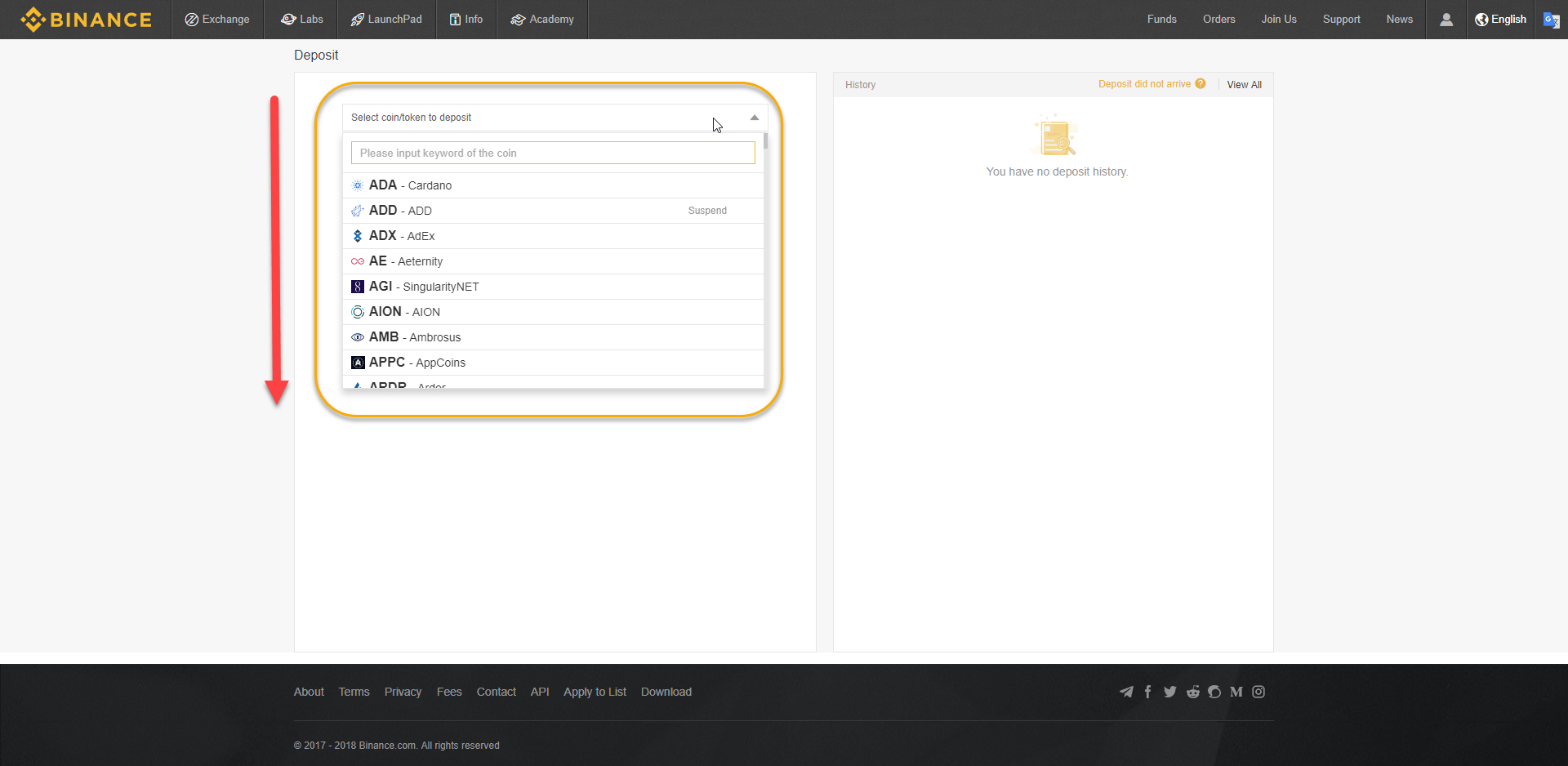1568x766 pixels.
Task: Open Binance Instagram icon
Action: pos(1258,692)
